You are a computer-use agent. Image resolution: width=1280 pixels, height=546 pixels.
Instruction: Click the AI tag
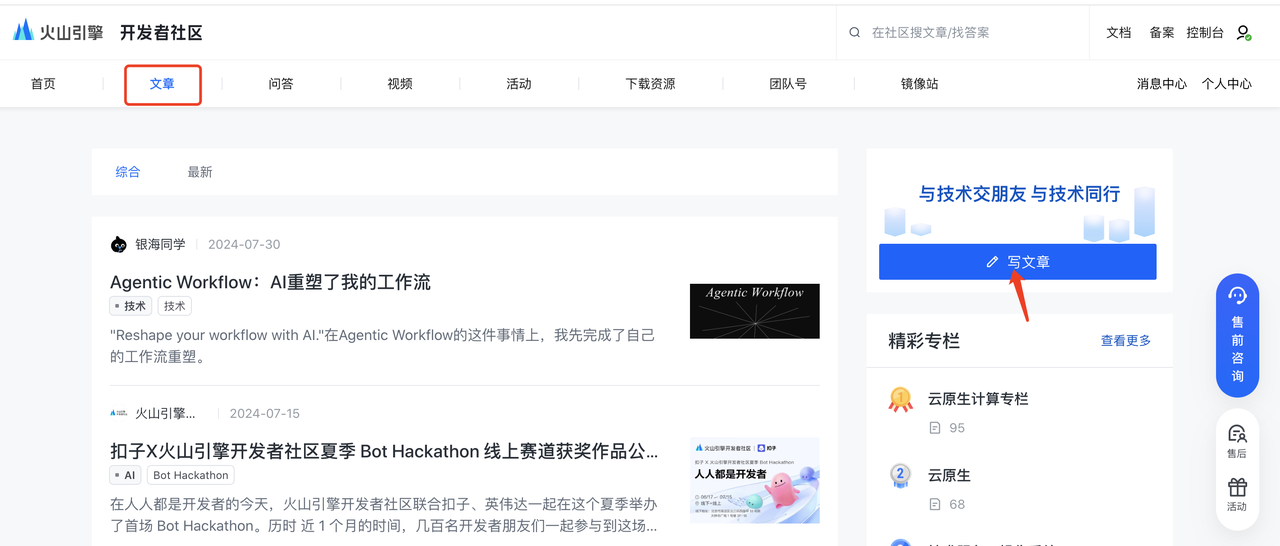[126, 475]
